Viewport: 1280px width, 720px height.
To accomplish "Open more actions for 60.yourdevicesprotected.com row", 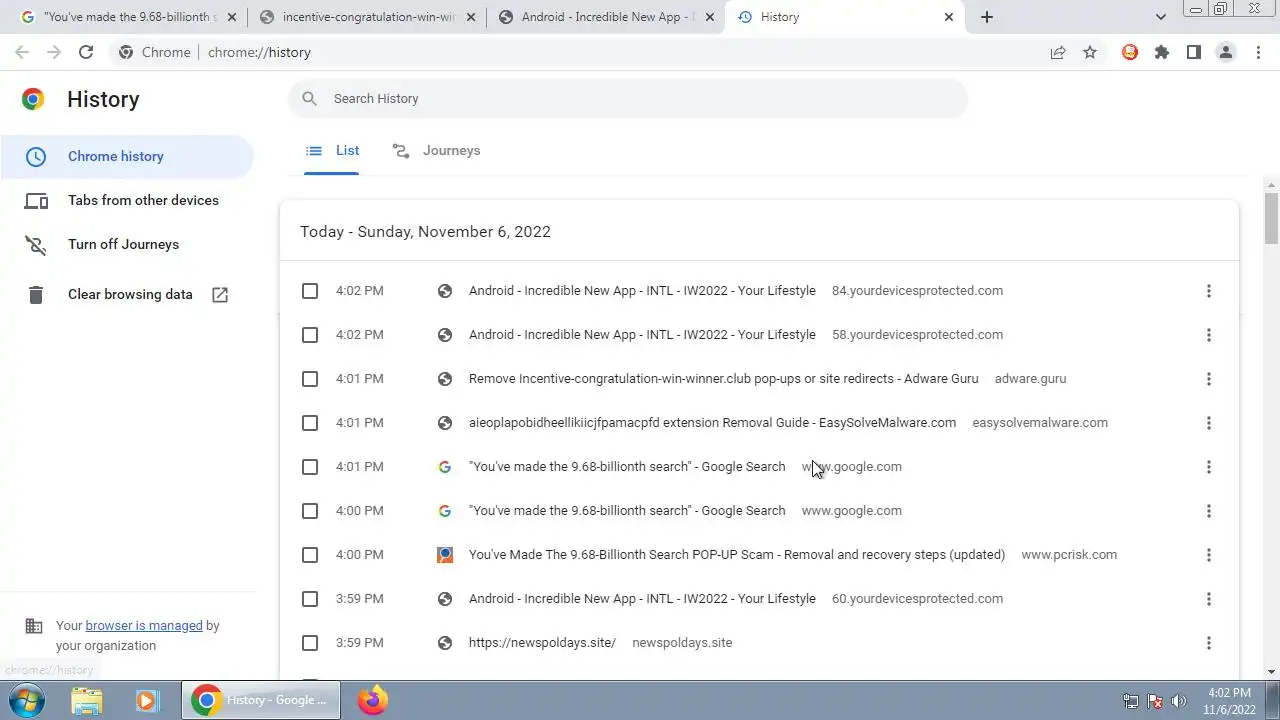I will [x=1208, y=599].
